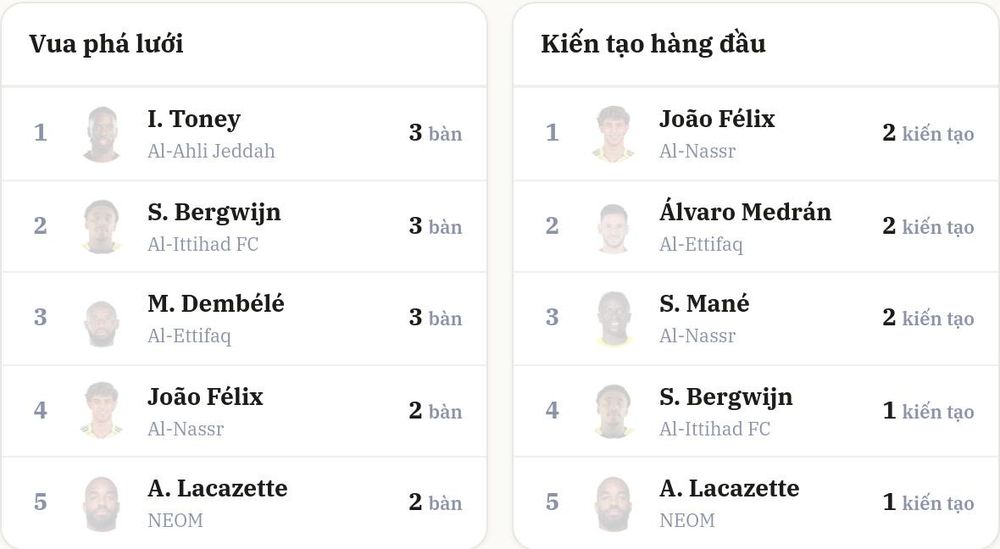This screenshot has height=549, width=1000.
Task: Click João Félix's photo in top scorers list
Action: tap(101, 411)
